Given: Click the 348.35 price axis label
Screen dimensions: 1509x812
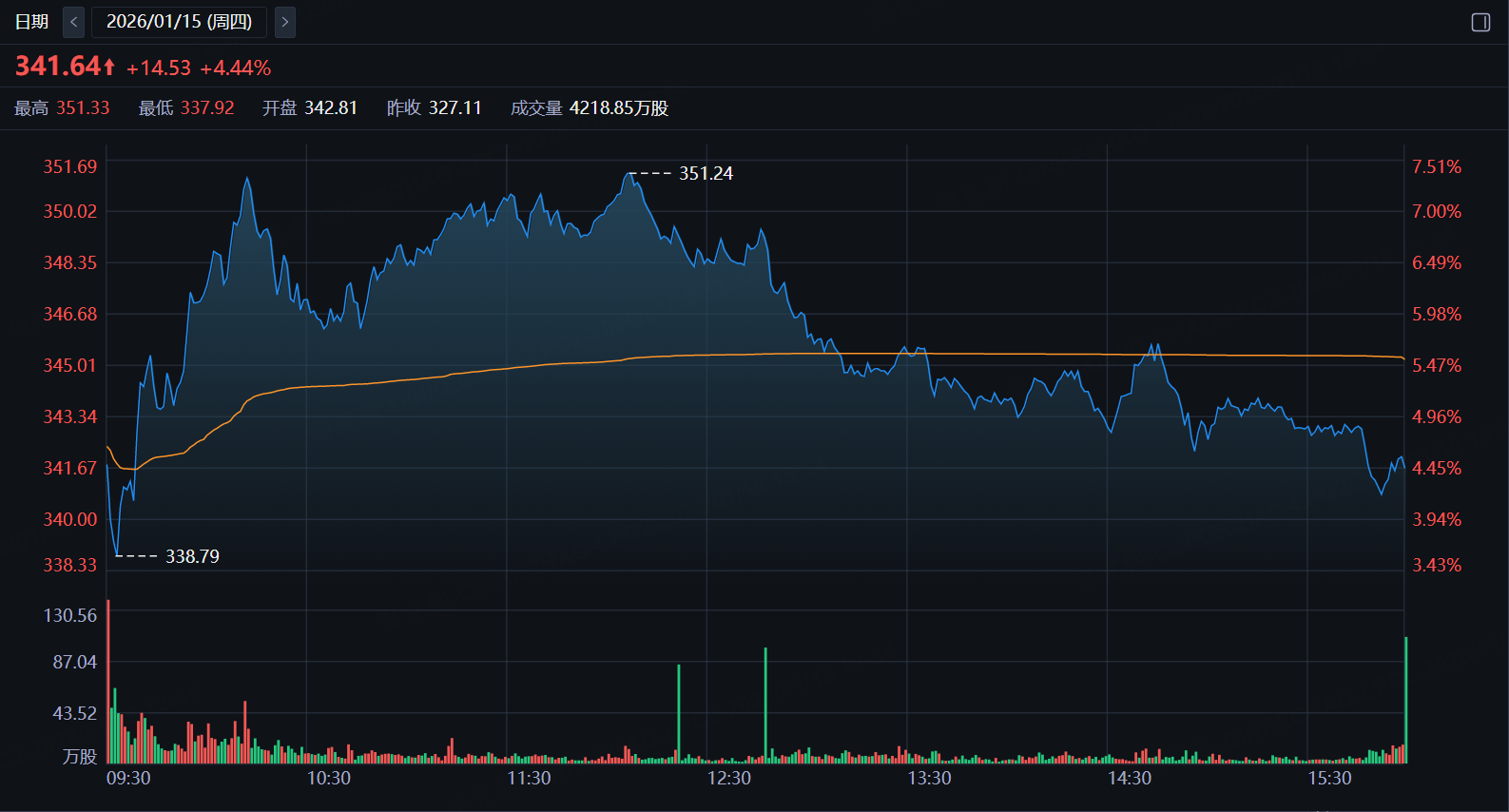Looking at the screenshot, I should pos(70,262).
